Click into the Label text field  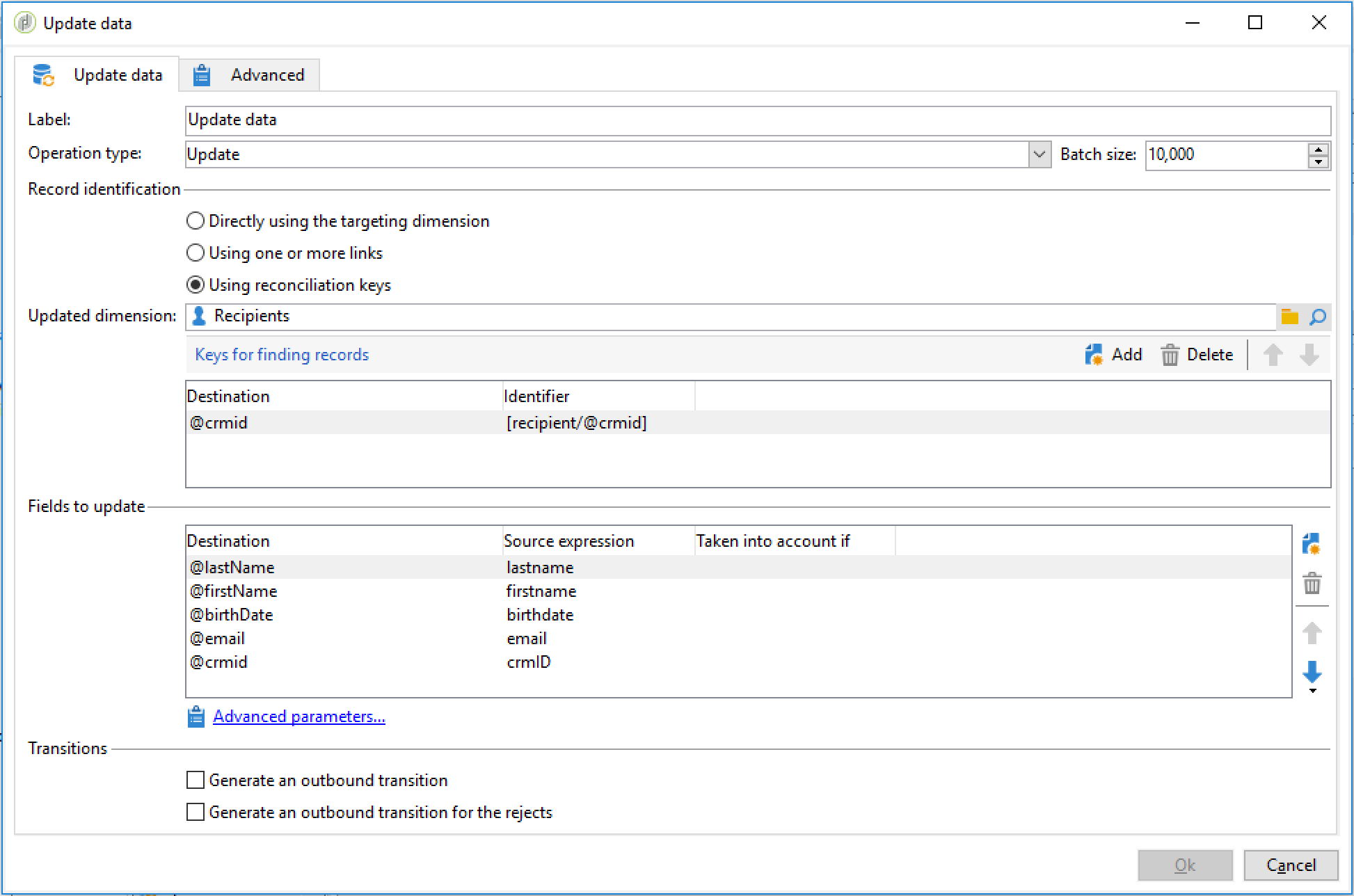tap(757, 120)
